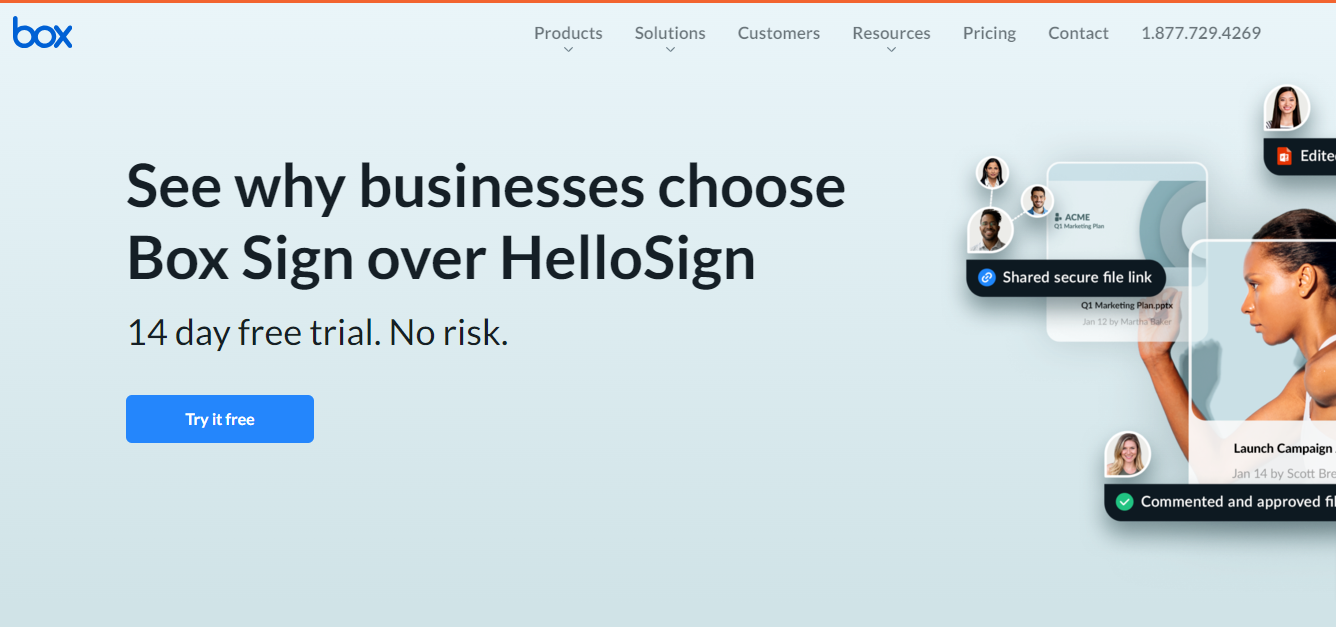Click the avatar next to Commented and approved
Screen dimensions: 1336x627
(x=1129, y=454)
